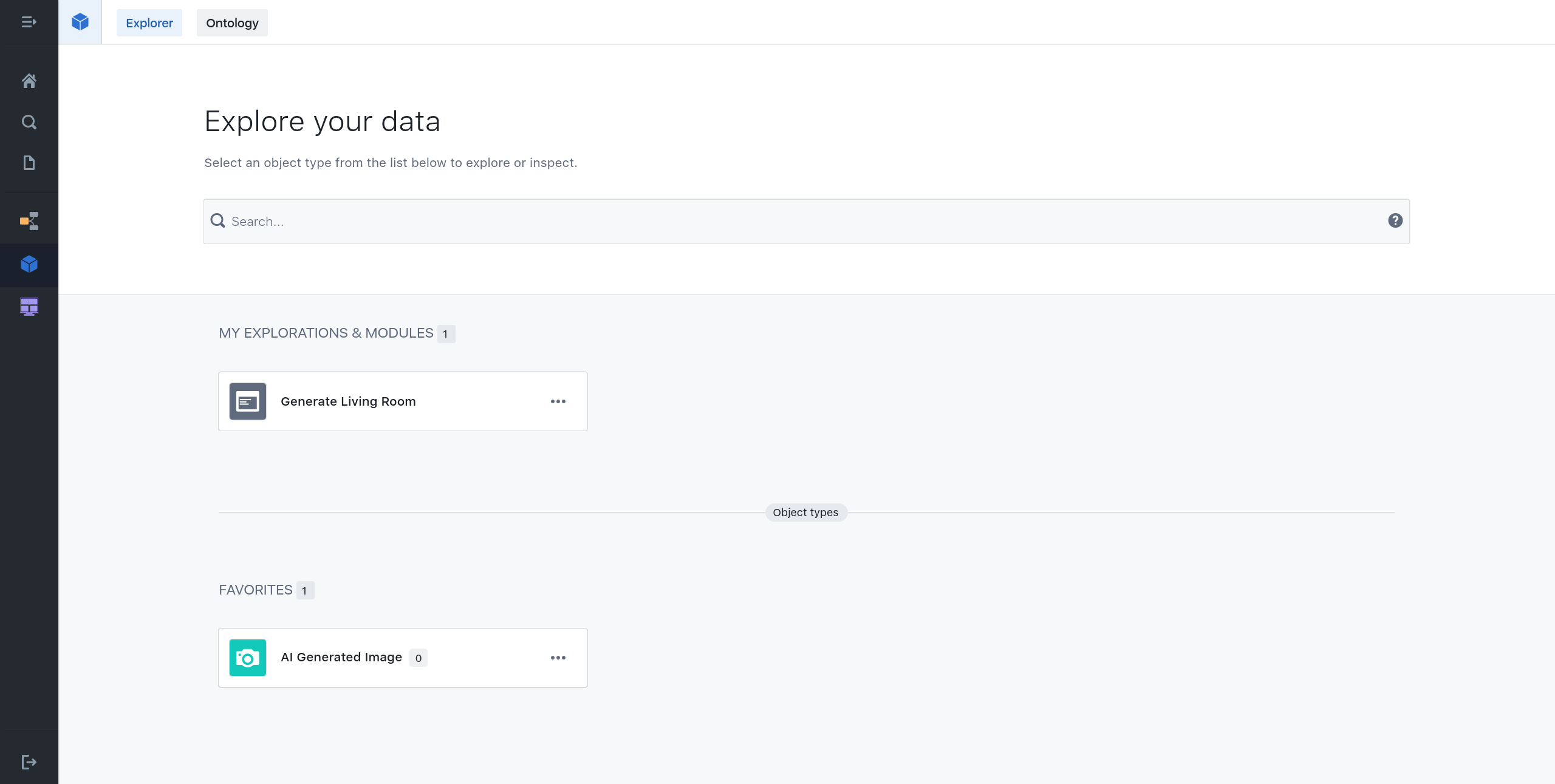Screen dimensions: 1555x784
Task: Click the My Explorations & Modules heading
Action: tap(326, 333)
